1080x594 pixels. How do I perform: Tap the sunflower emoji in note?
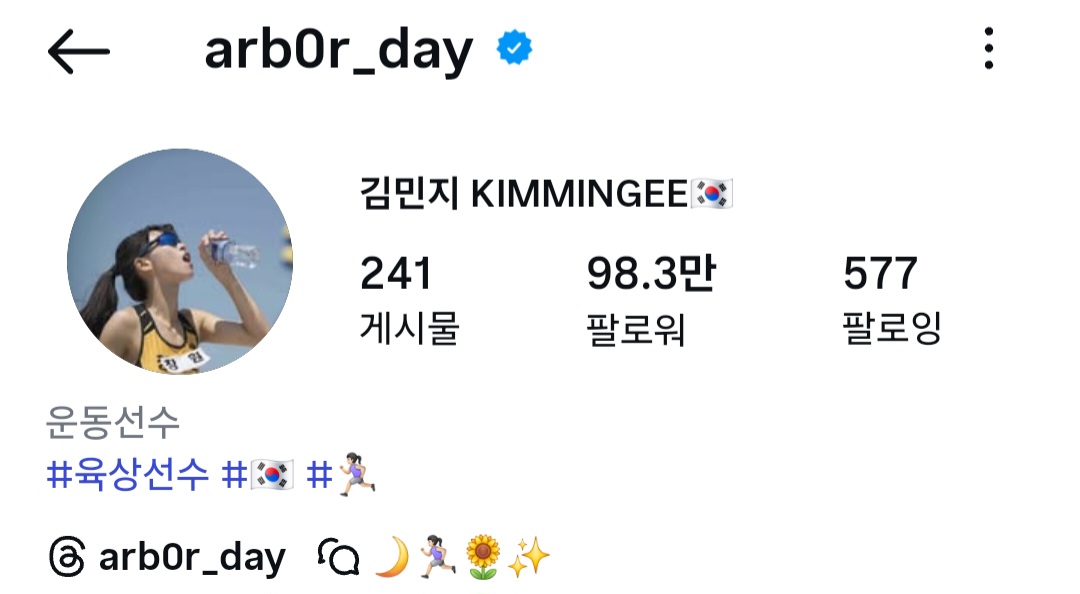click(482, 557)
